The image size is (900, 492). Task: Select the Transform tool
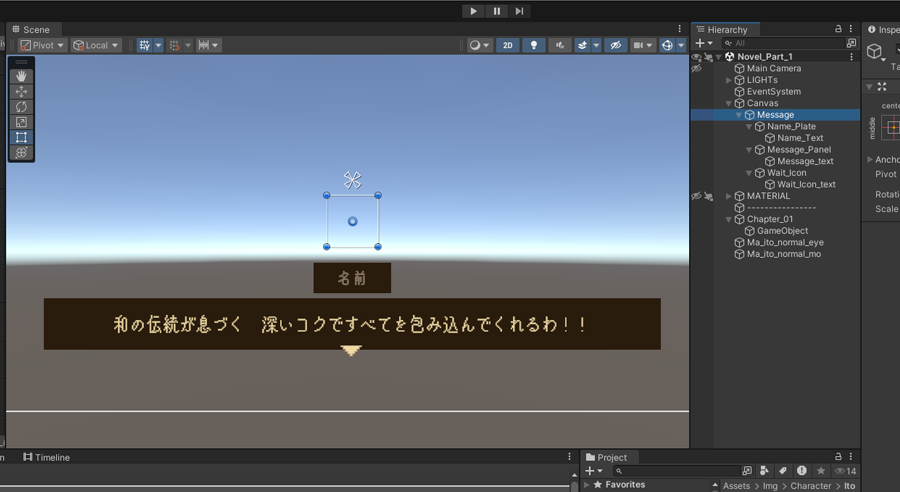point(22,153)
